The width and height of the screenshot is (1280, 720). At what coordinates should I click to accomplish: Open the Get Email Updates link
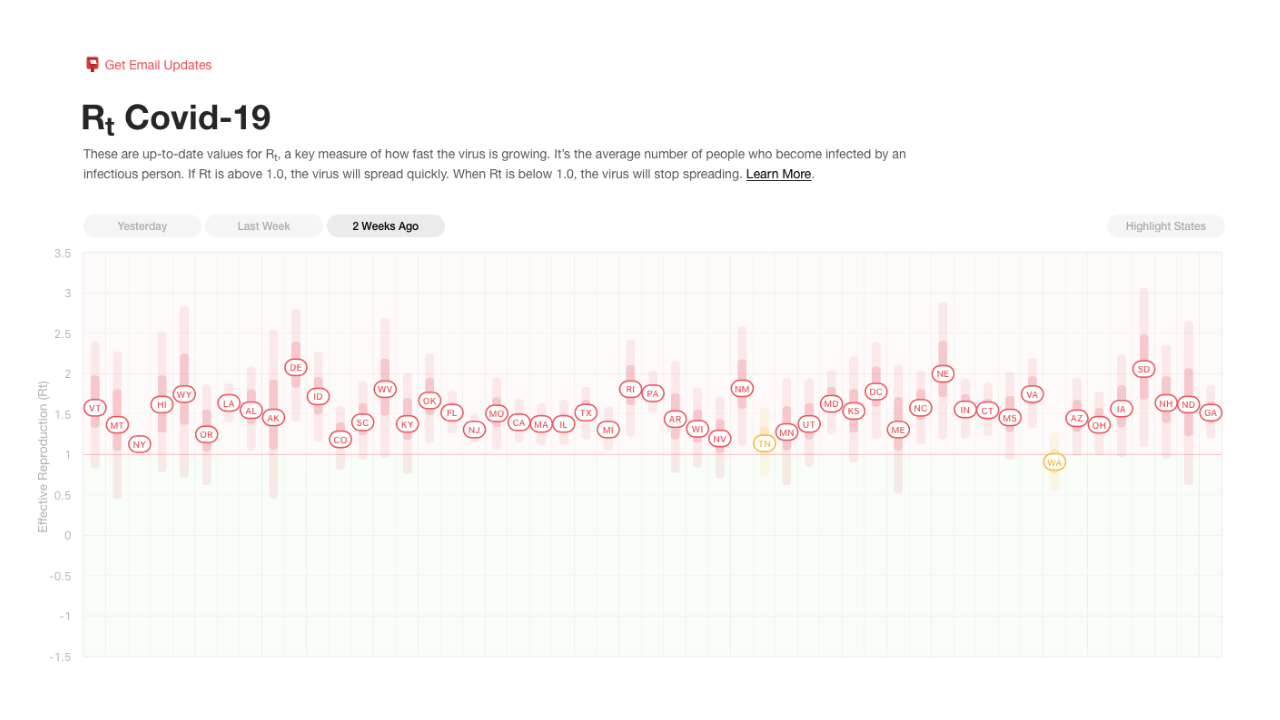[158, 65]
